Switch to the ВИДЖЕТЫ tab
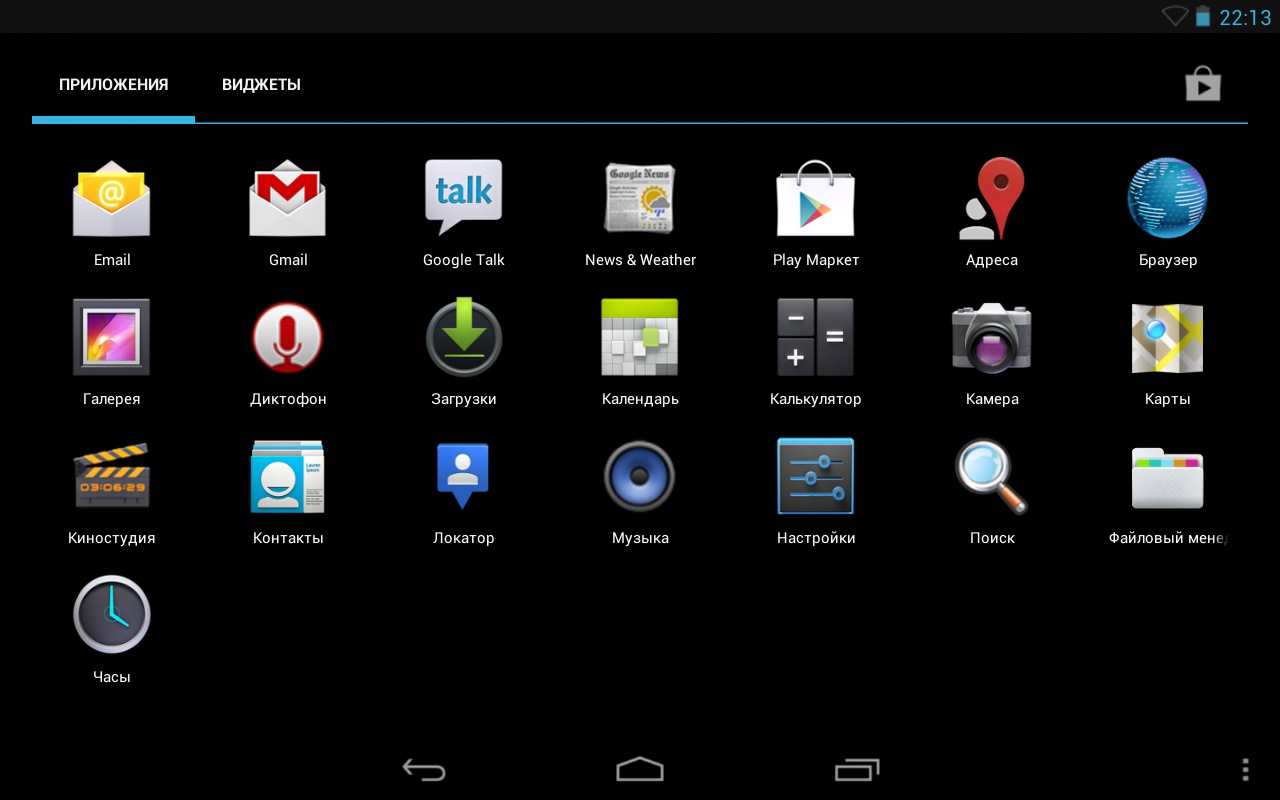The height and width of the screenshot is (800, 1280). [x=261, y=85]
